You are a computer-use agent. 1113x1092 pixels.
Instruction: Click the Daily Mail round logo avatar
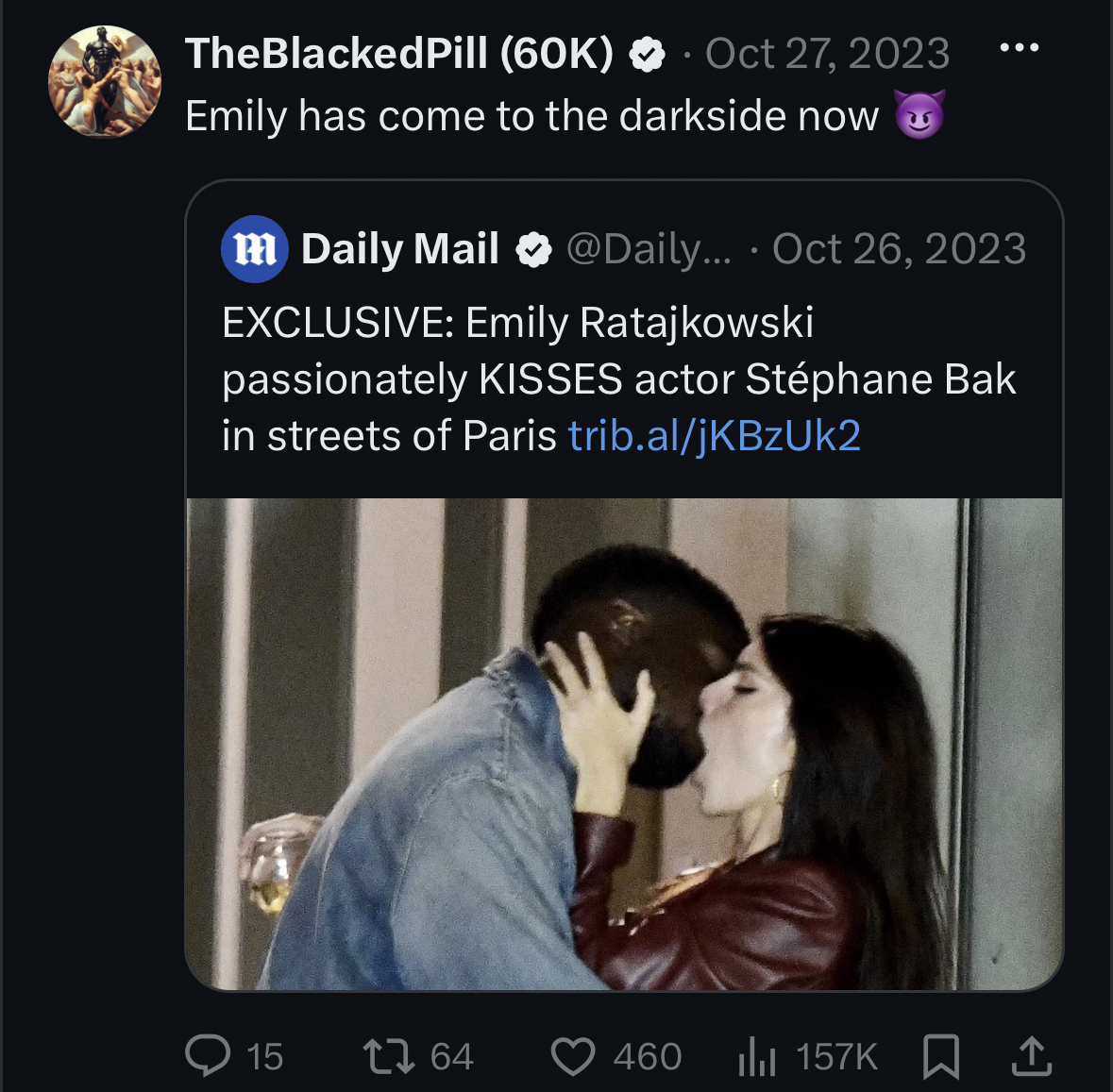[x=254, y=249]
